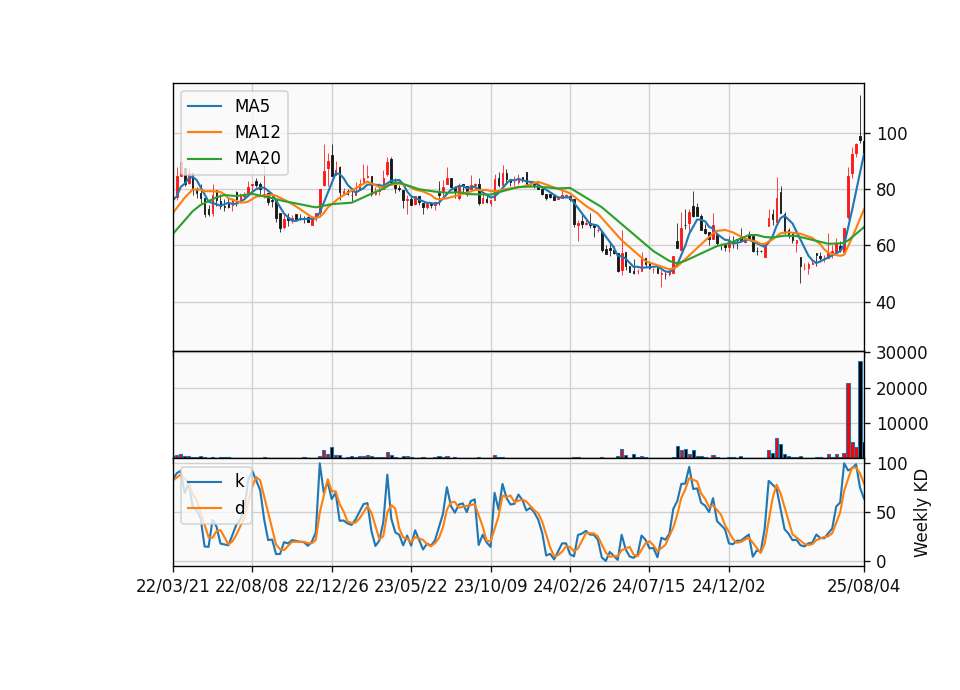This screenshot has width=960, height=690.
Task: Click the MA20 legend label
Action: pos(257,158)
